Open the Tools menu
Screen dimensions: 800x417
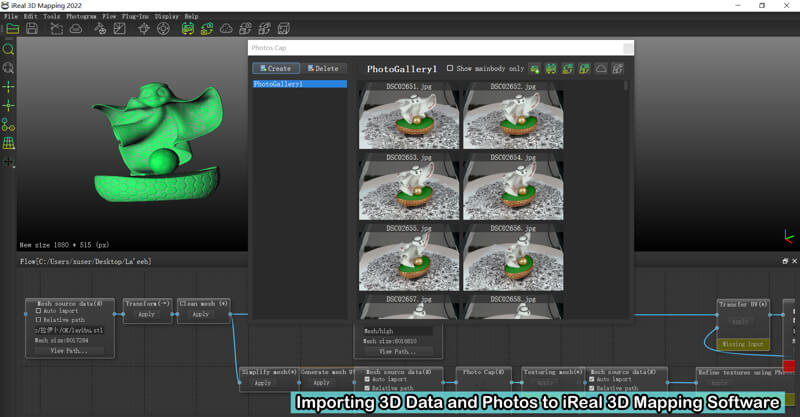point(52,16)
